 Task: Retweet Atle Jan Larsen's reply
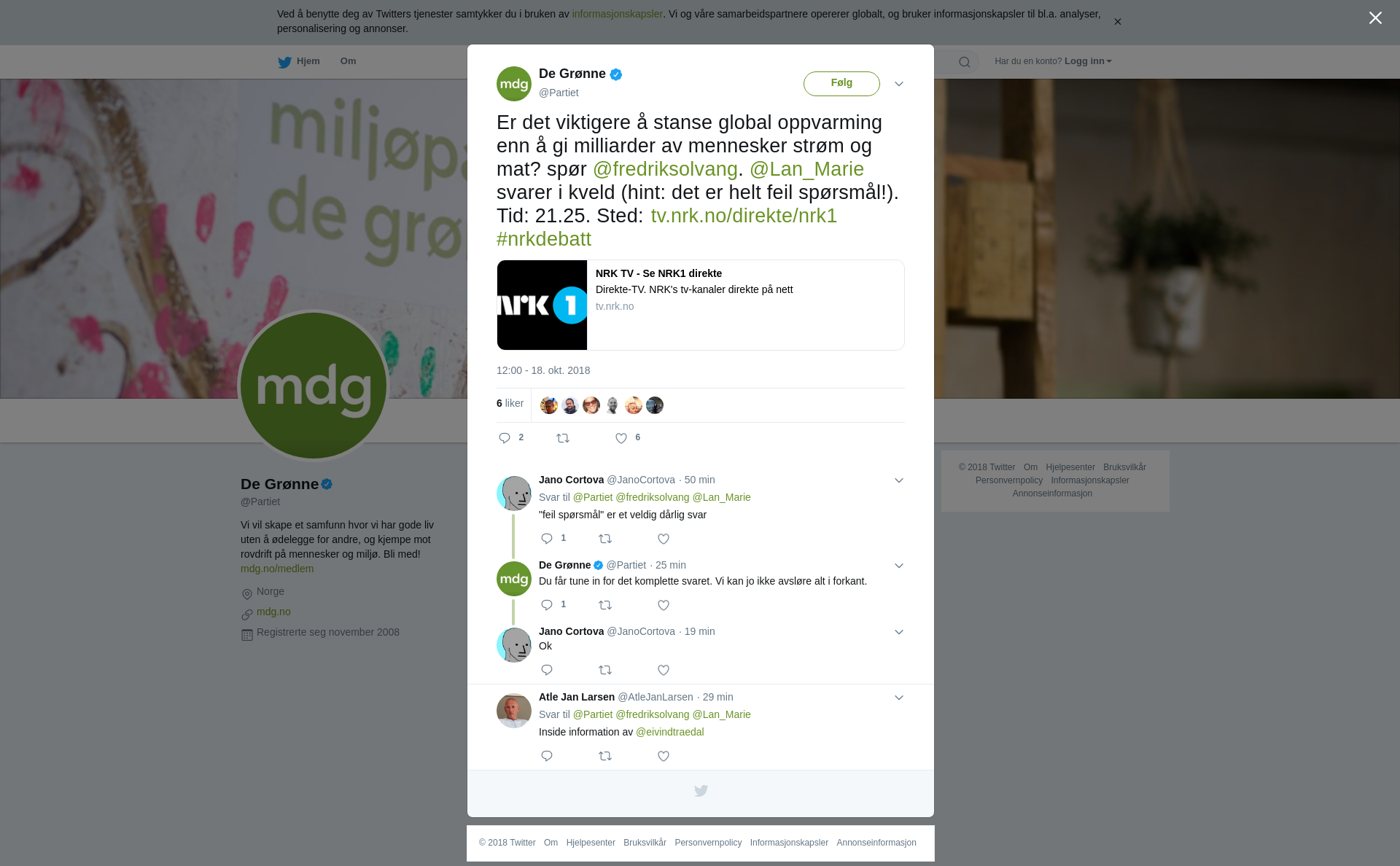pyautogui.click(x=605, y=756)
